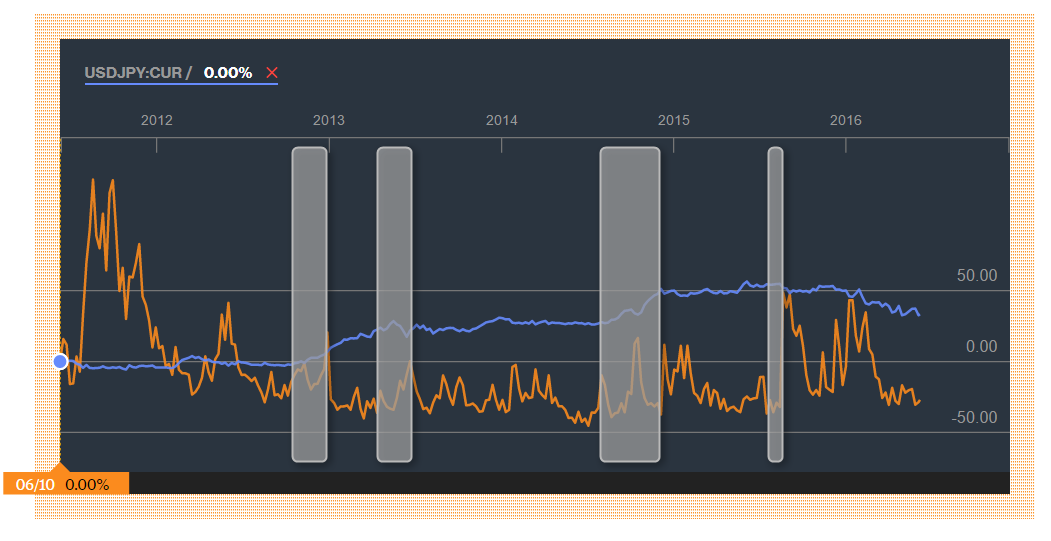Click the 2013 year label on the axis

328,120
